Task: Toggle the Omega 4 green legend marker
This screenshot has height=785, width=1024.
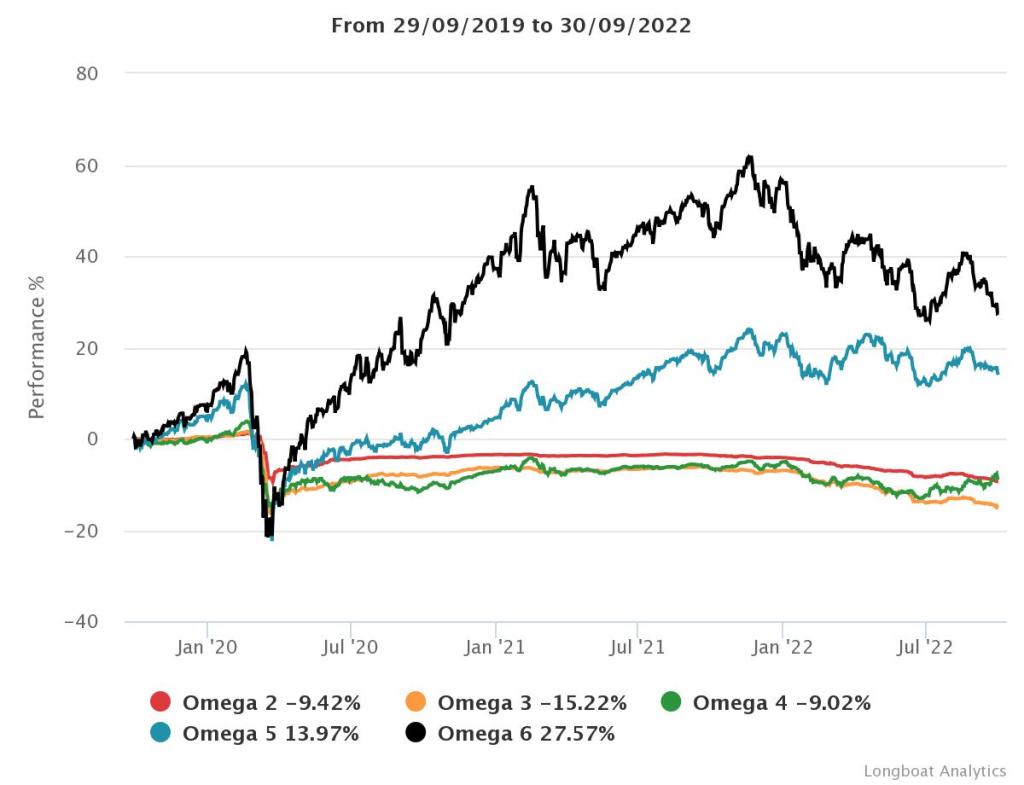Action: 672,703
